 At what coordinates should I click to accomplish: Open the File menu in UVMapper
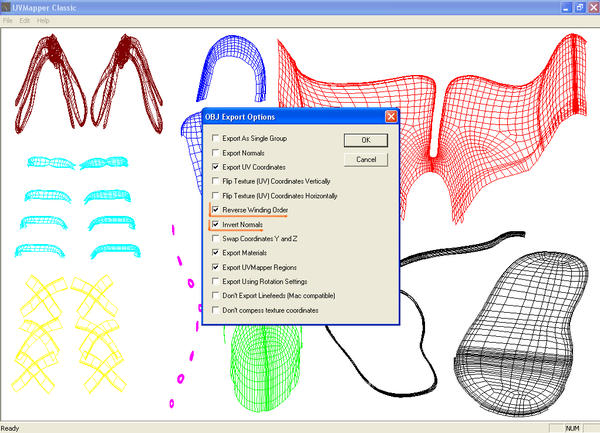click(8, 21)
